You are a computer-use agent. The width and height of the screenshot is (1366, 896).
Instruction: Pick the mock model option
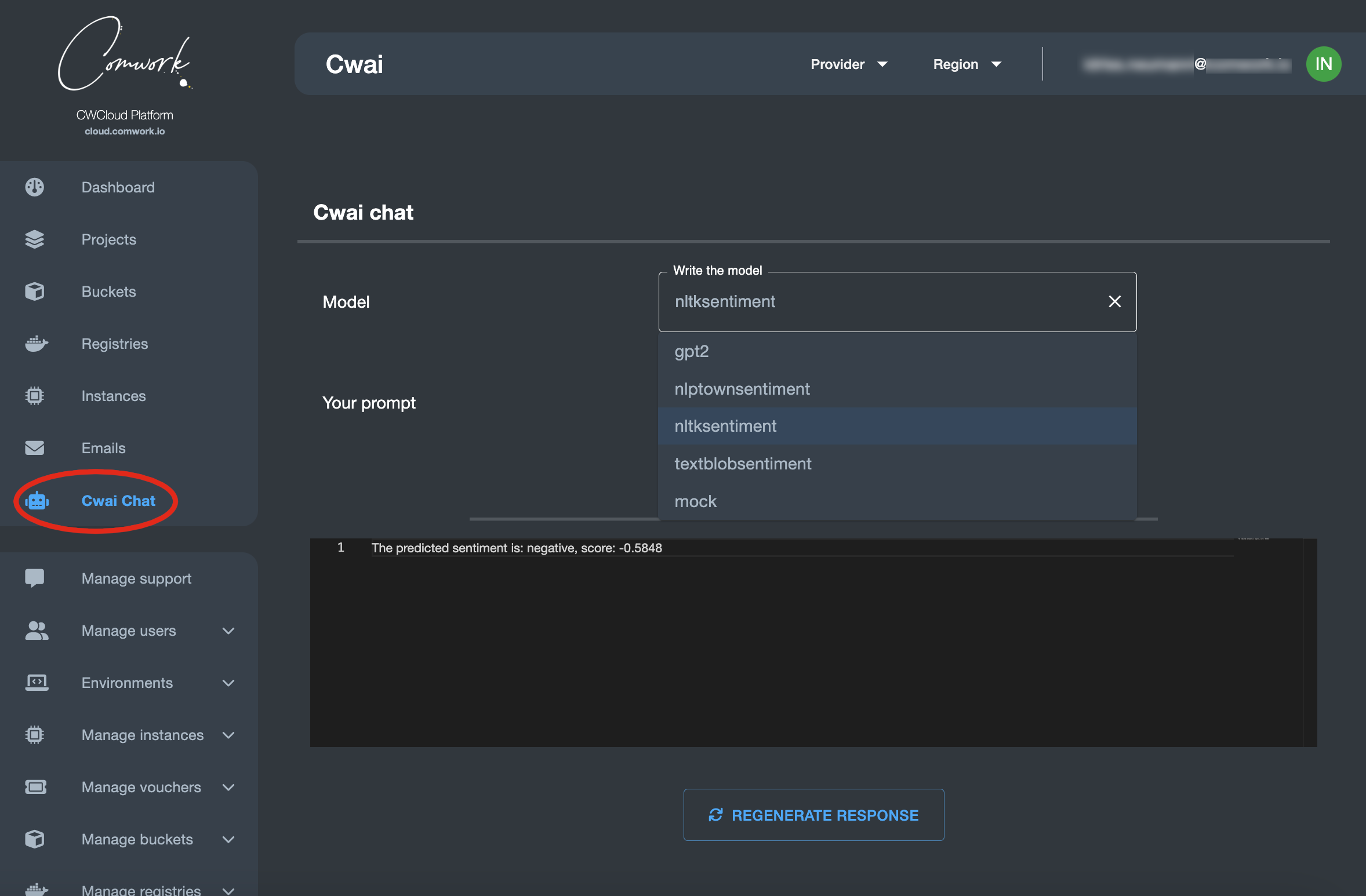coord(897,501)
